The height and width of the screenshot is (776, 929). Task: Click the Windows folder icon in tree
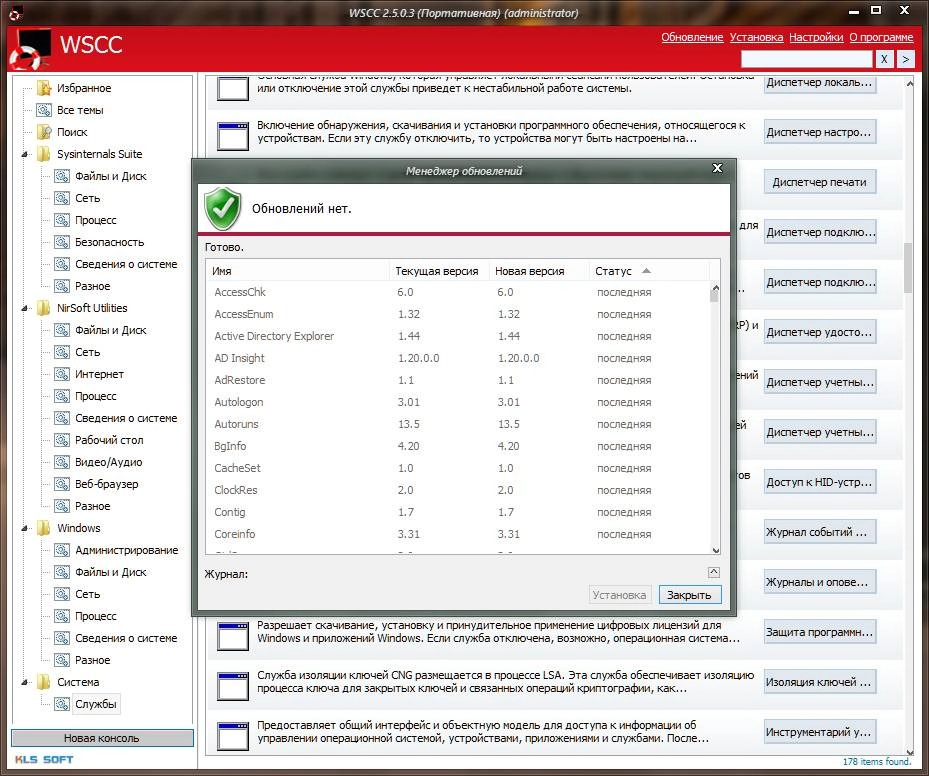[44, 528]
